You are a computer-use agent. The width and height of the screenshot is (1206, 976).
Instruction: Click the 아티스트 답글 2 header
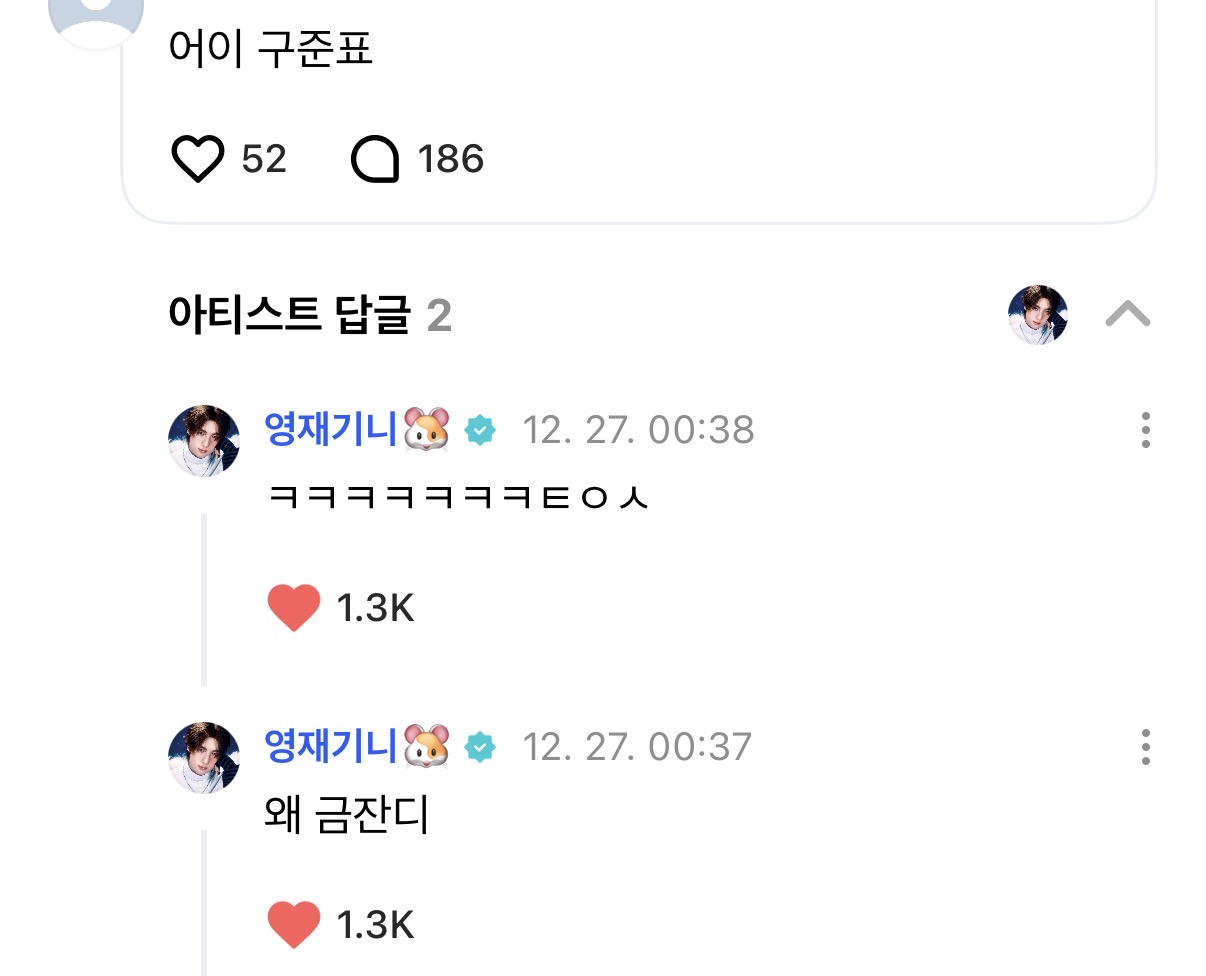[310, 316]
